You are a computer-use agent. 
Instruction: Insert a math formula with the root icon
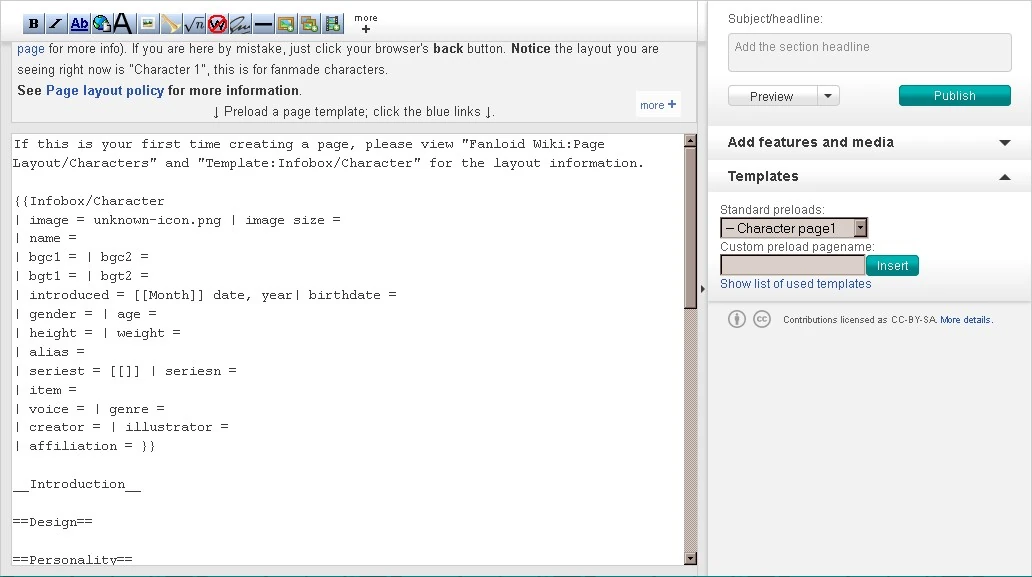(x=195, y=24)
